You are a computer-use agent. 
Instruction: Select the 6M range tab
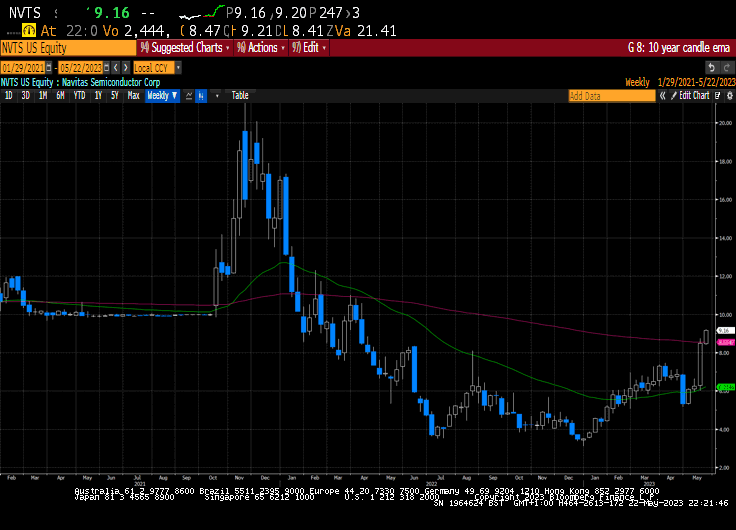click(60, 96)
